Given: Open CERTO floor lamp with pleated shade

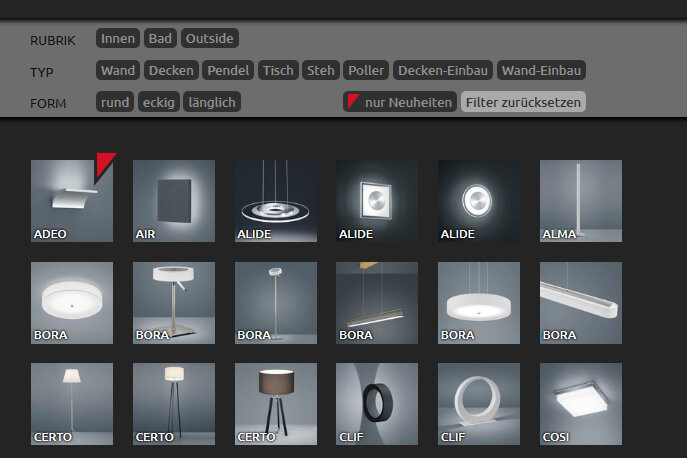Looking at the screenshot, I should click(72, 404).
